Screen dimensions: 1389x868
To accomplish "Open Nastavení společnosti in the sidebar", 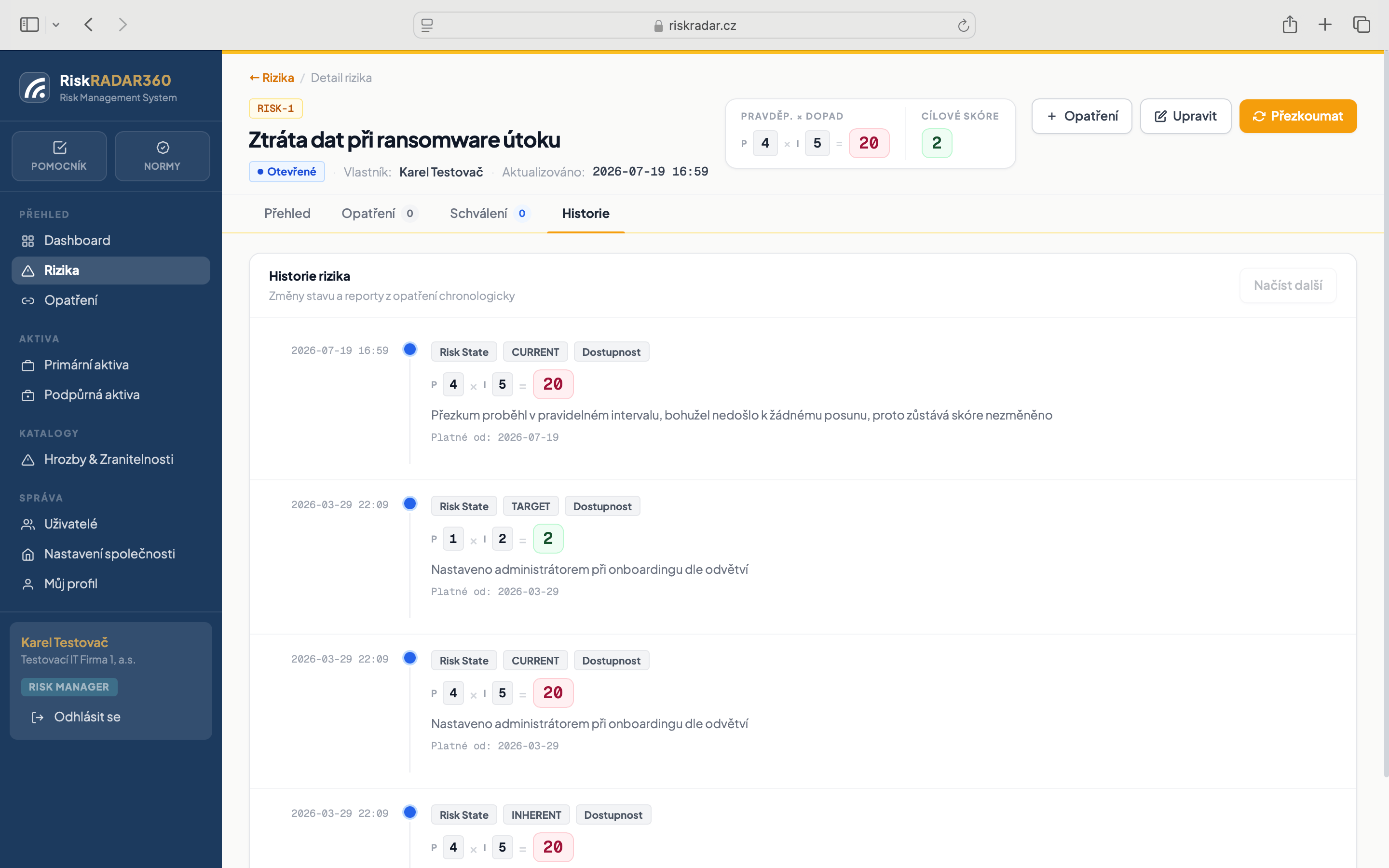I will (111, 554).
